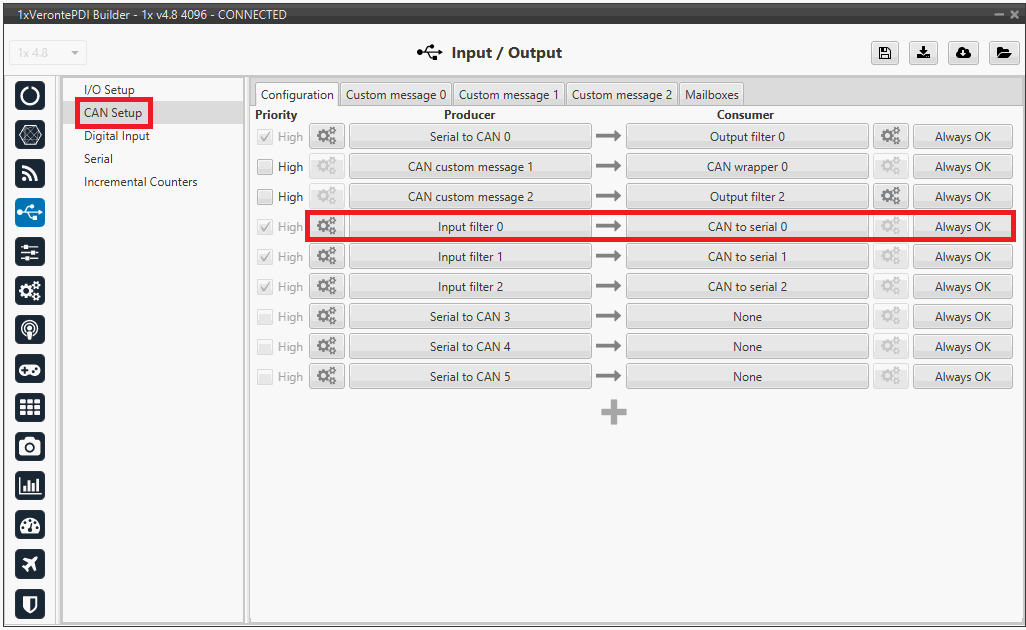Viewport: 1026px width, 630px height.
Task: Toggle High priority checkbox for CAN custom message 2
Action: tap(265, 197)
